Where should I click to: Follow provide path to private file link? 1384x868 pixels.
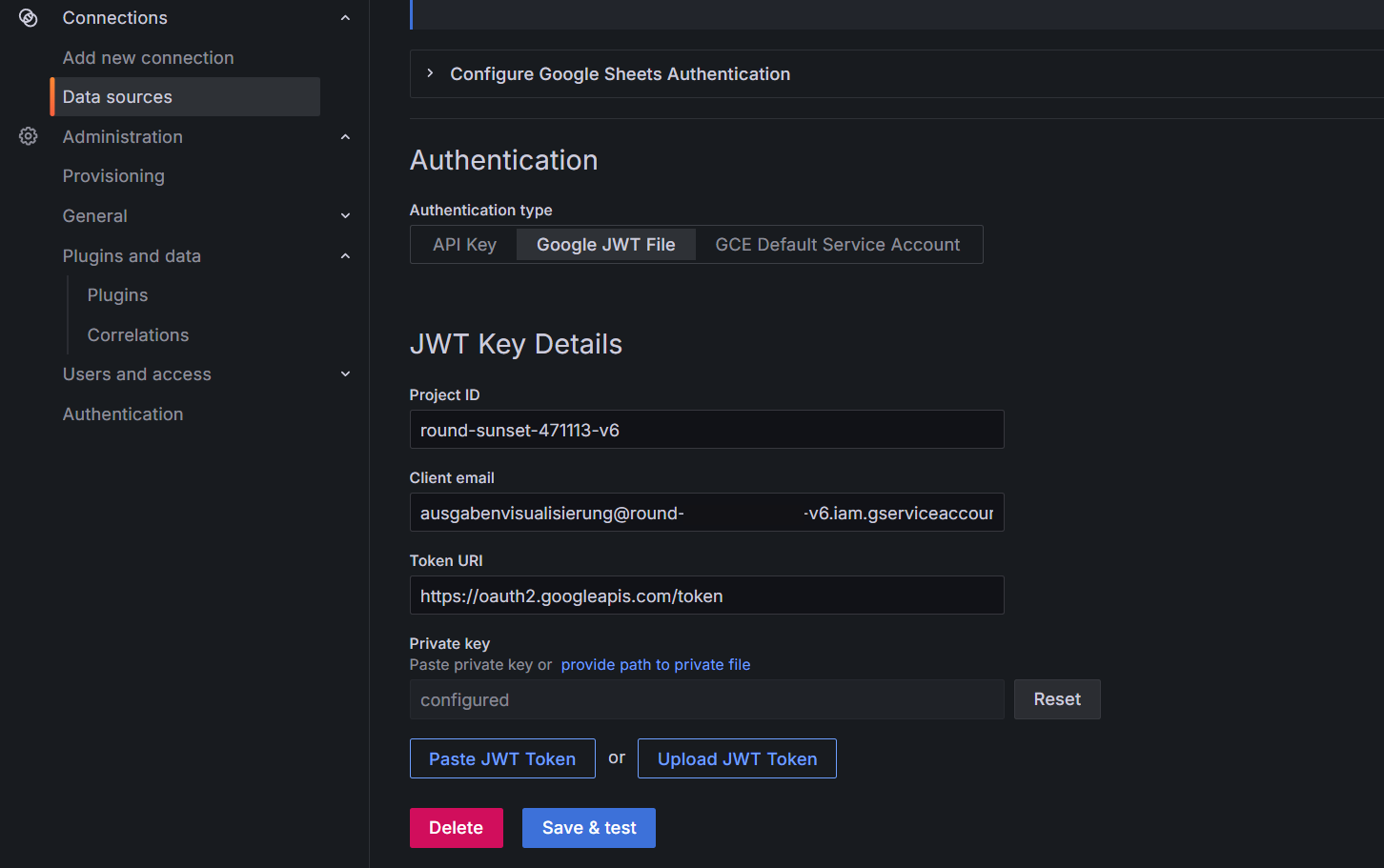[x=655, y=665]
